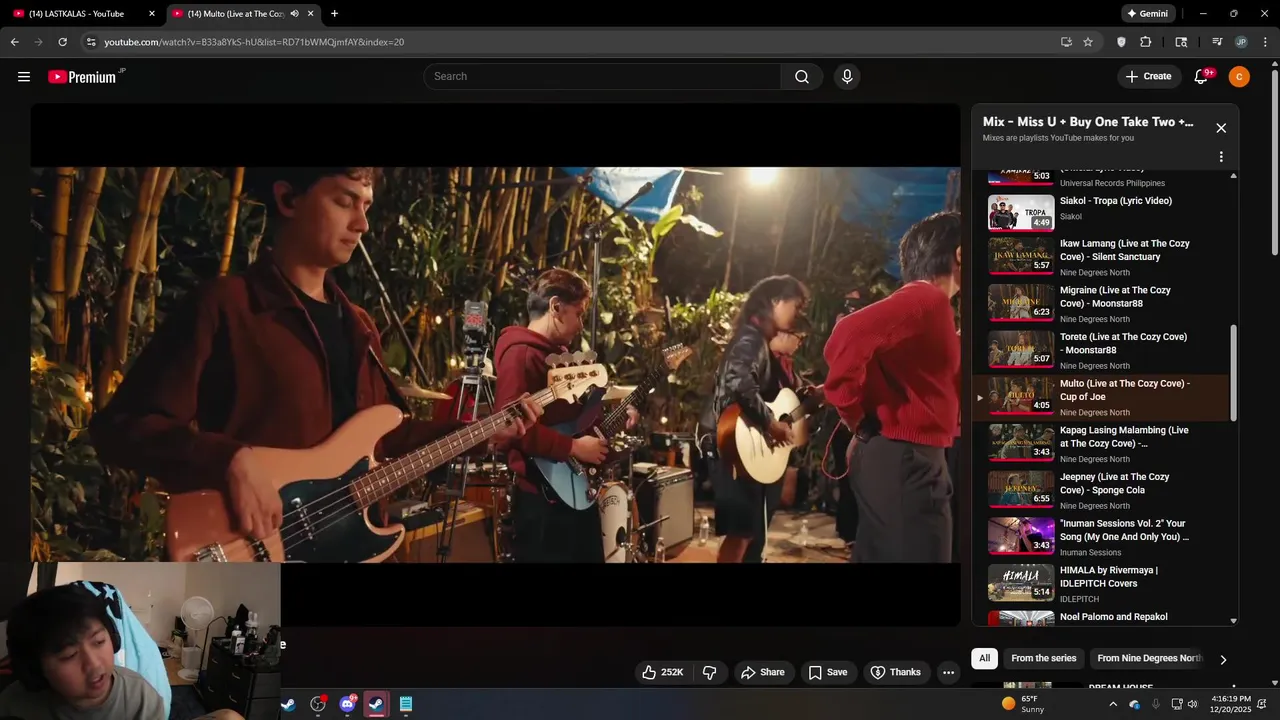Click the playlist panel scrollbar thumb
The width and height of the screenshot is (1280, 720).
point(1233,374)
